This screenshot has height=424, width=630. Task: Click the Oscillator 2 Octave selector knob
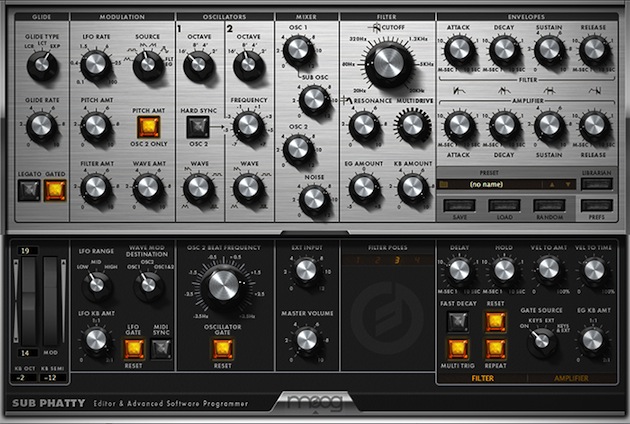(x=248, y=64)
